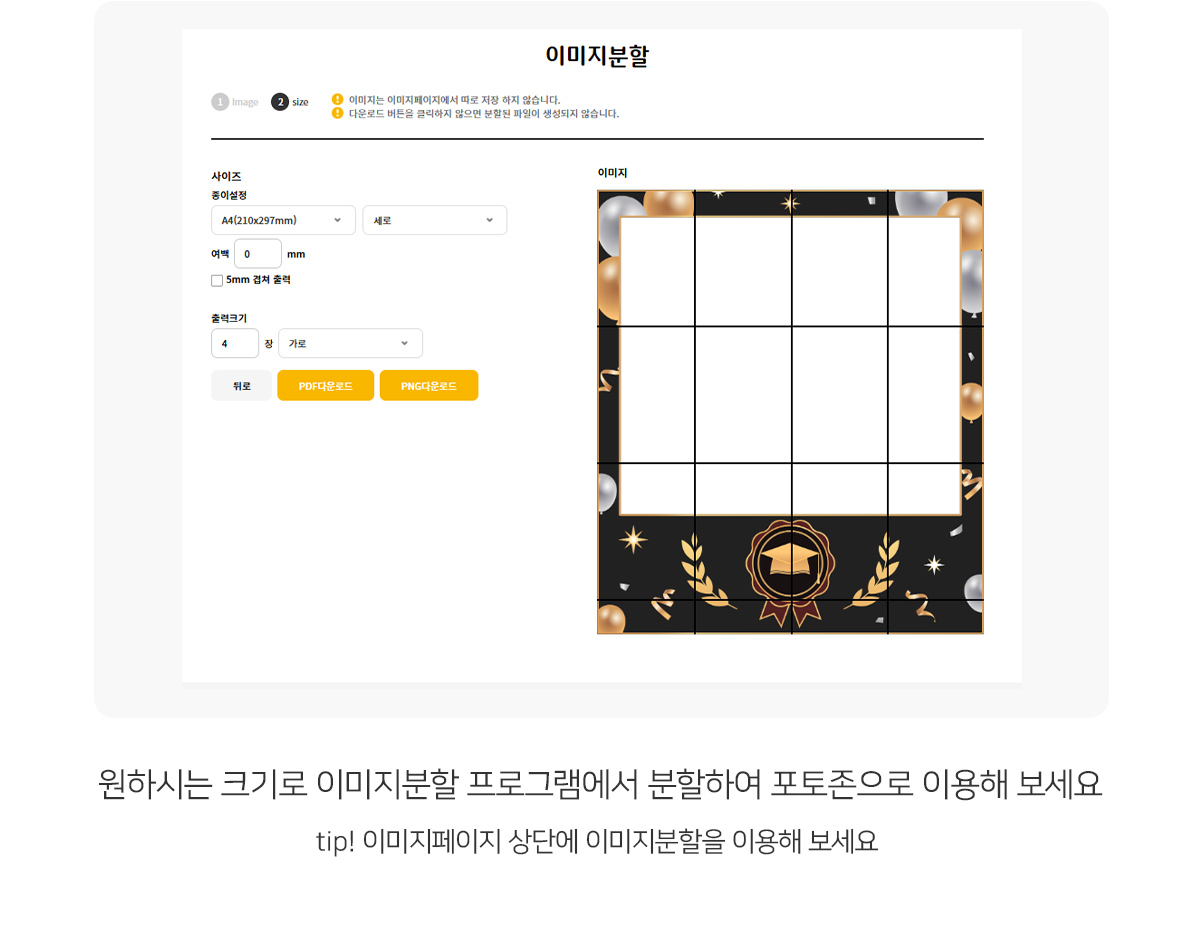Click the 뒤로 back button
This screenshot has width=1200, height=951.
tap(241, 385)
